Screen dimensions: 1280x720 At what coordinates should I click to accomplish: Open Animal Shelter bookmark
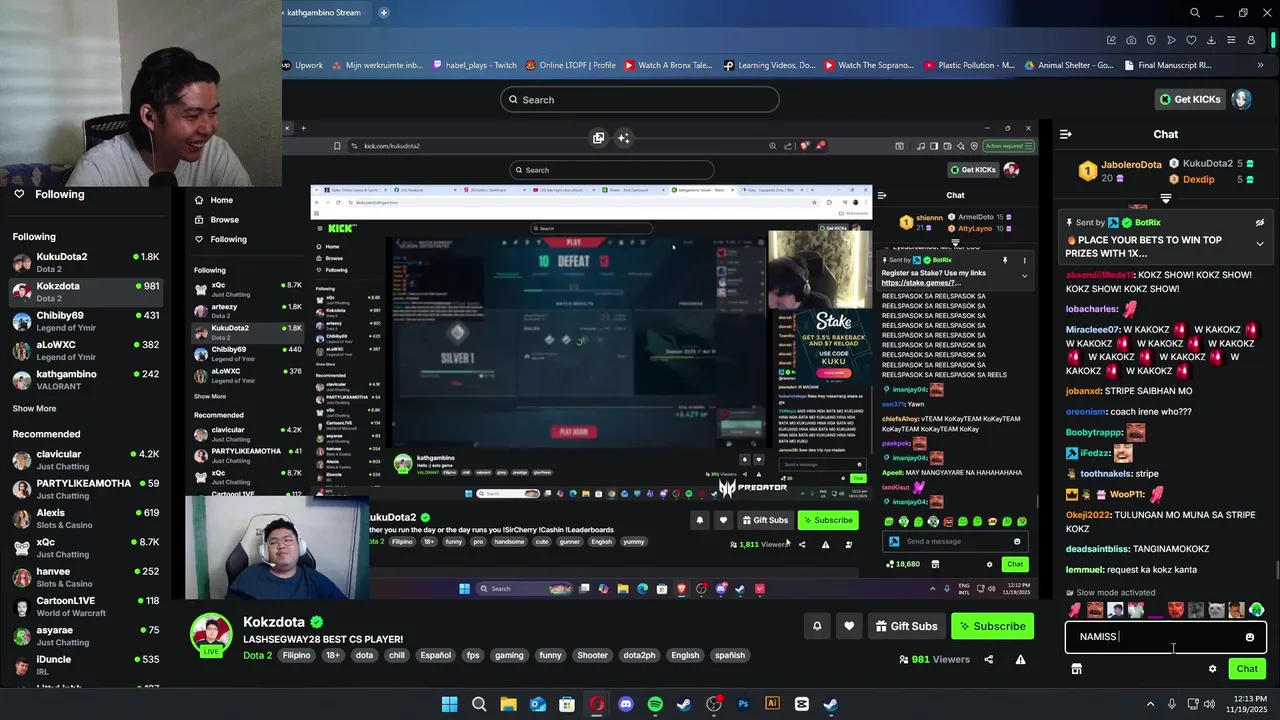coord(1069,65)
